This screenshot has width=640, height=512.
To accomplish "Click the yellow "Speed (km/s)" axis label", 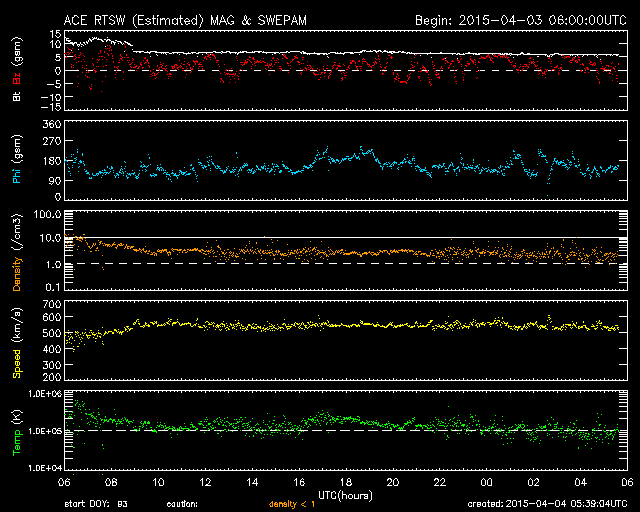I will [x=17, y=343].
